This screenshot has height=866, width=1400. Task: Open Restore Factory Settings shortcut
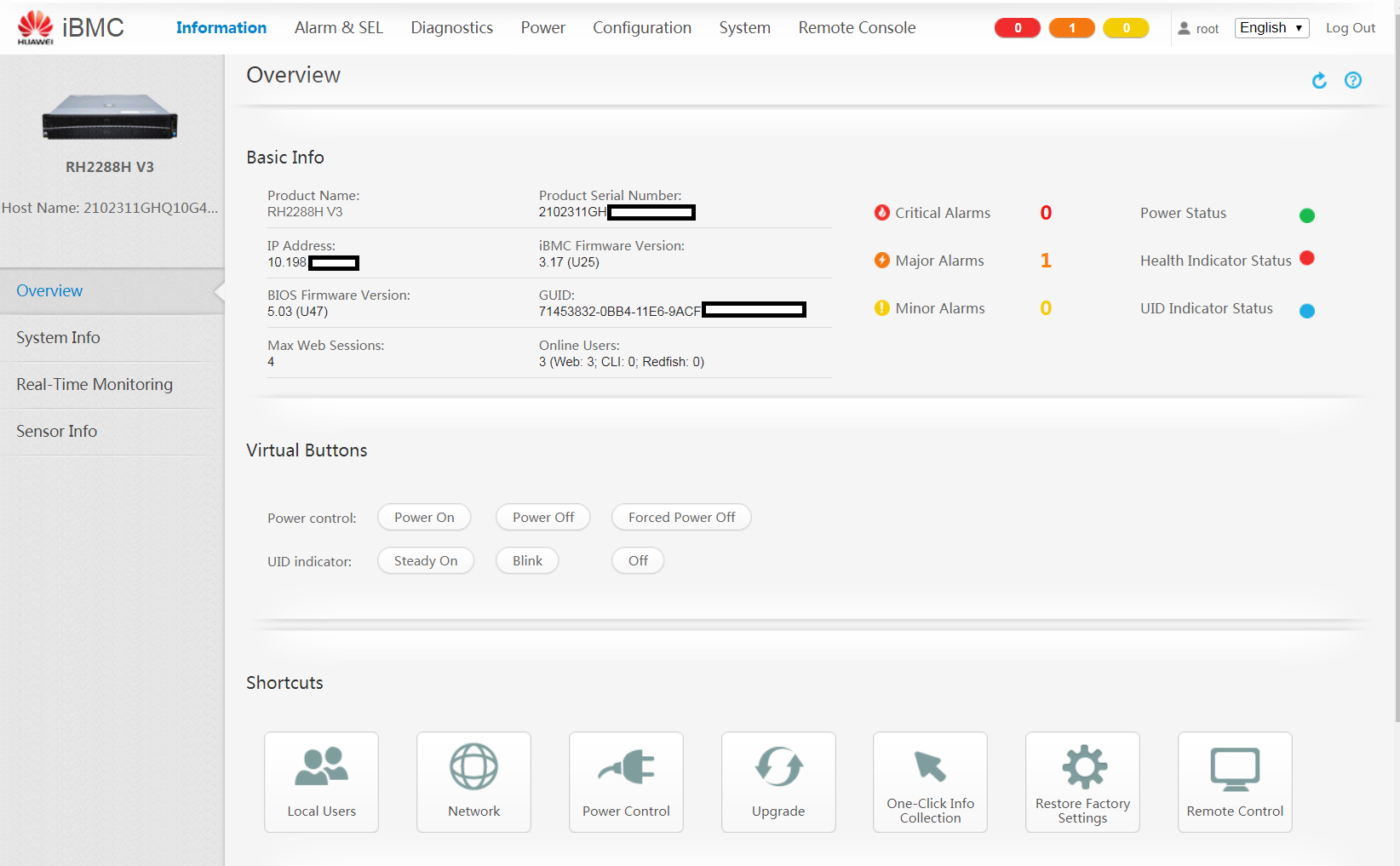(x=1082, y=782)
